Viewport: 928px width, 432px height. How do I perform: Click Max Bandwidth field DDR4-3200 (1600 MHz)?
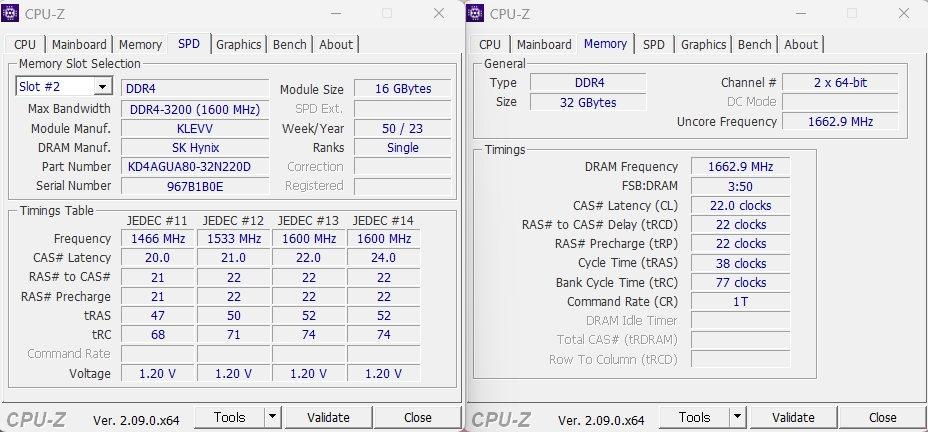pos(195,109)
